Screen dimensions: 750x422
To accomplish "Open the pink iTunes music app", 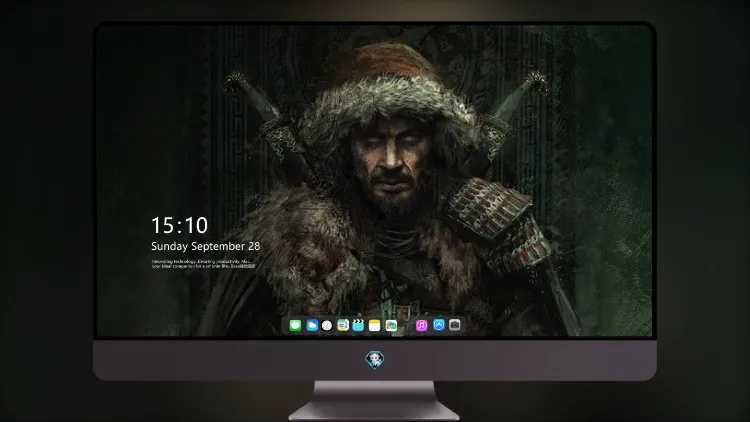I will 421,325.
